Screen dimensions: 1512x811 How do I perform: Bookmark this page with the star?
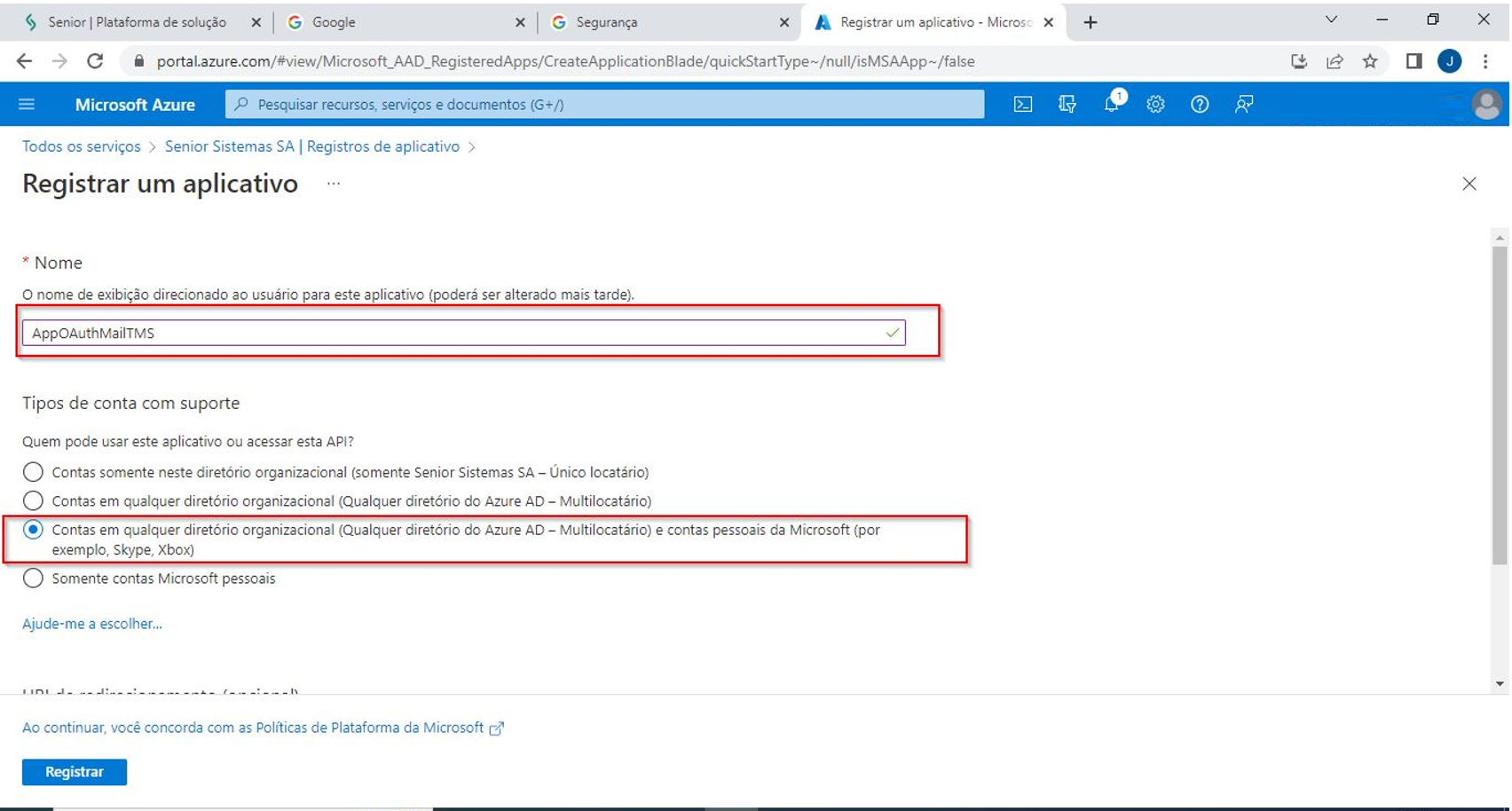click(1370, 61)
